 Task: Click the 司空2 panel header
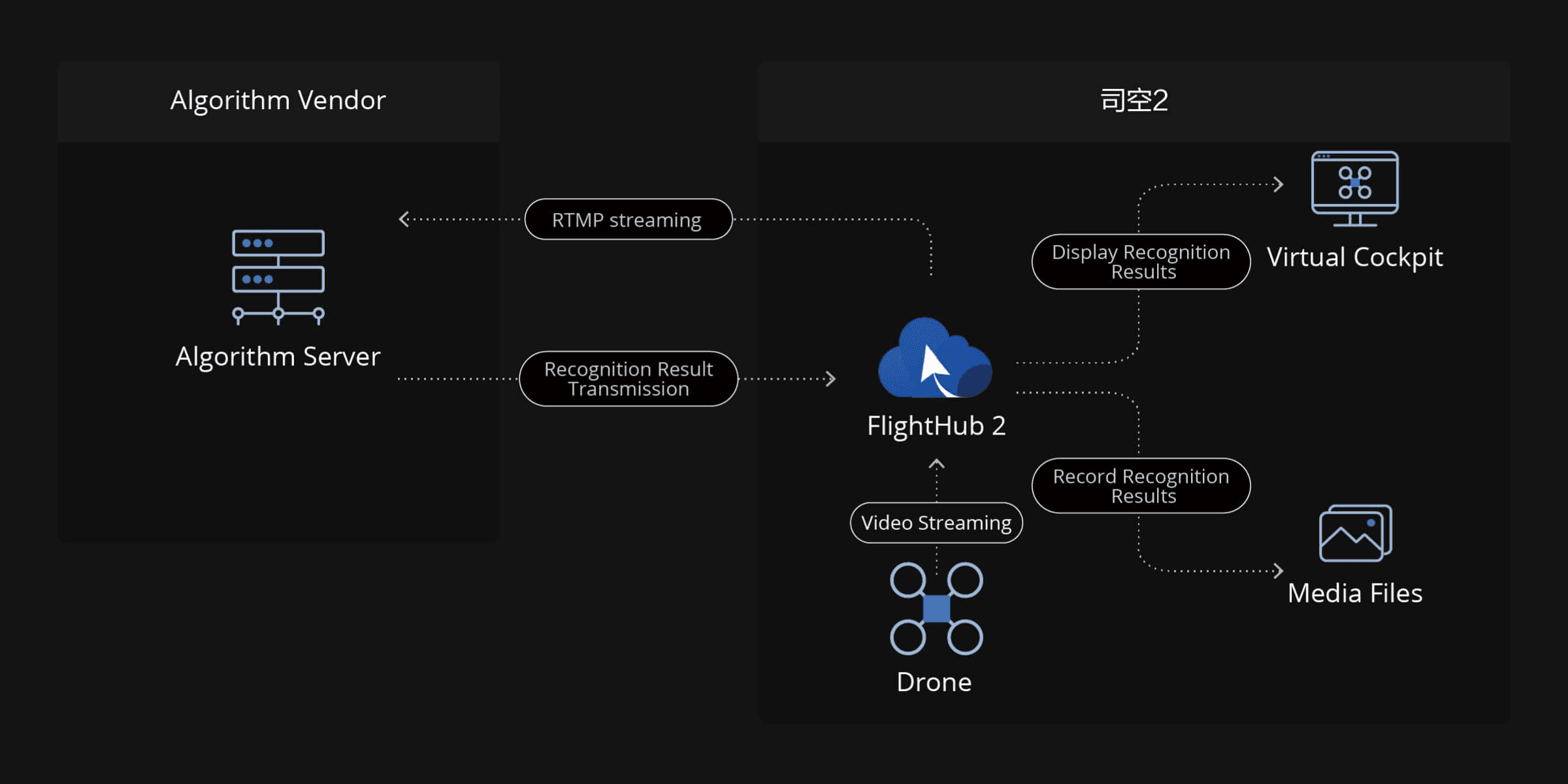(1134, 101)
